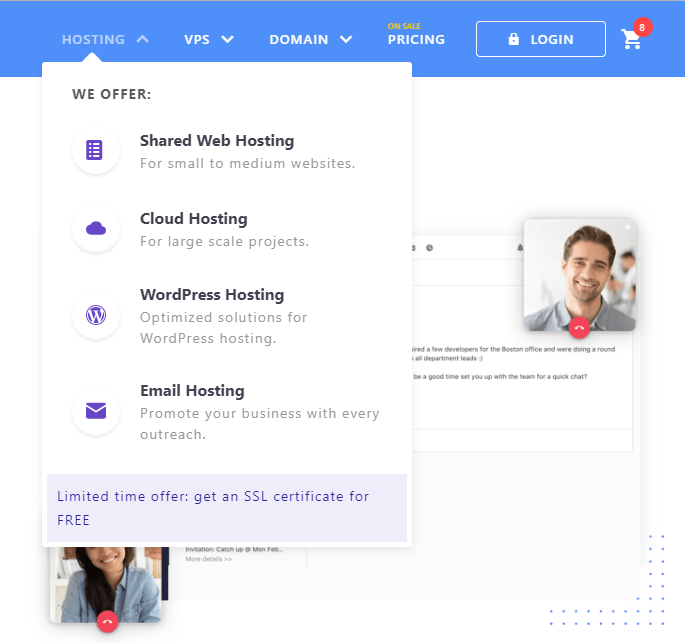Click the Login button

point(541,40)
